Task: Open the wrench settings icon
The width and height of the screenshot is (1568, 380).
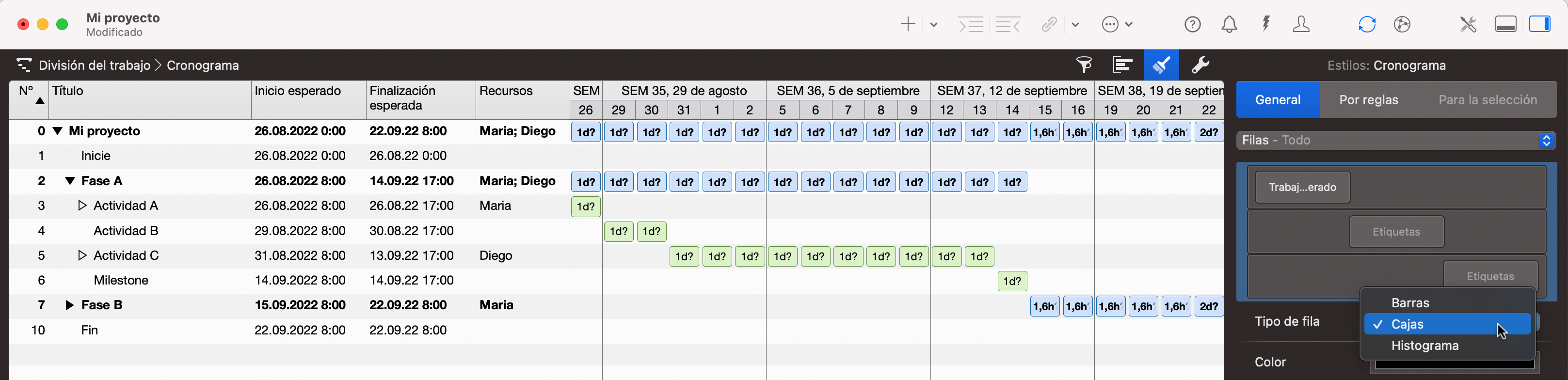Action: (x=1200, y=65)
